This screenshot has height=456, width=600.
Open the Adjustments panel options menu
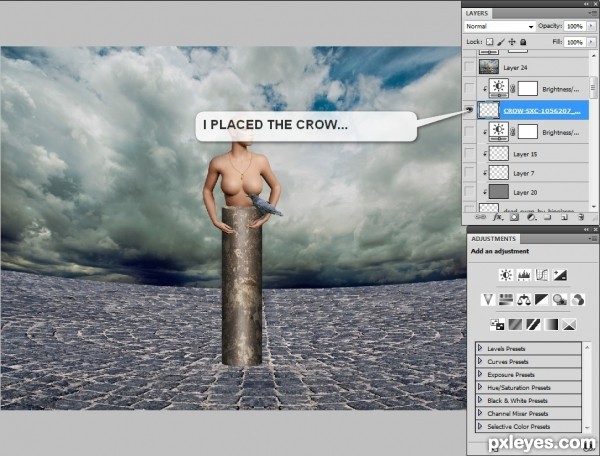click(593, 238)
